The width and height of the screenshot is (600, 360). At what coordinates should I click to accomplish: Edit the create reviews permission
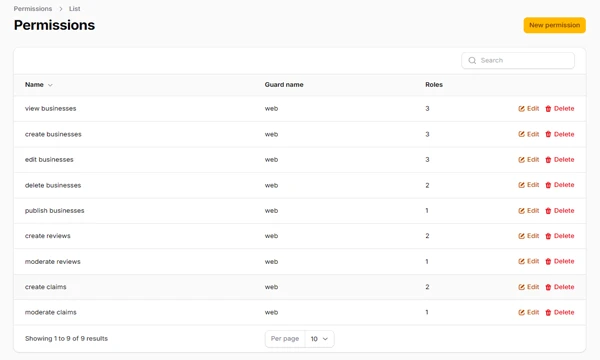point(528,236)
